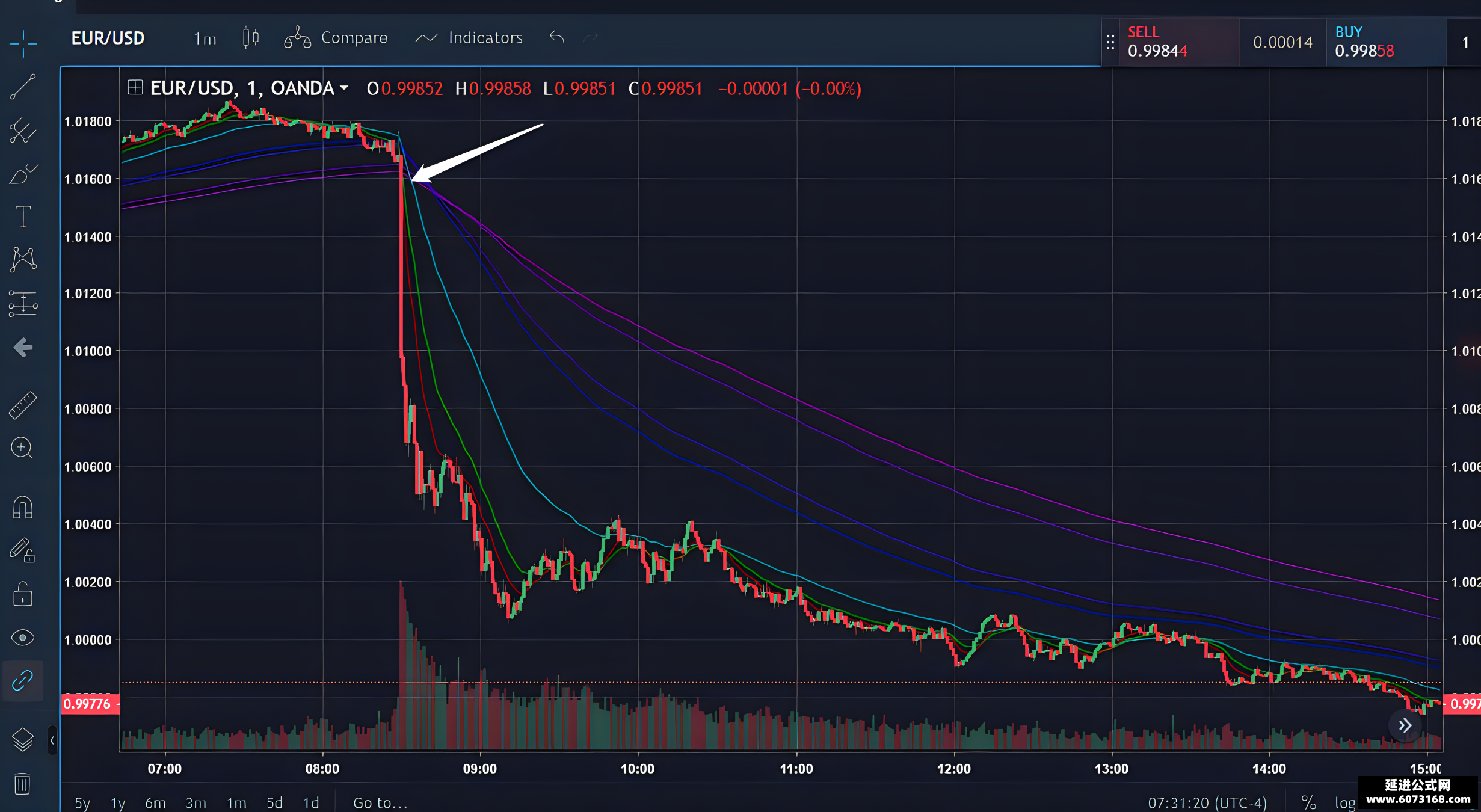
Task: Hide all drawings with eye icon
Action: 23,638
